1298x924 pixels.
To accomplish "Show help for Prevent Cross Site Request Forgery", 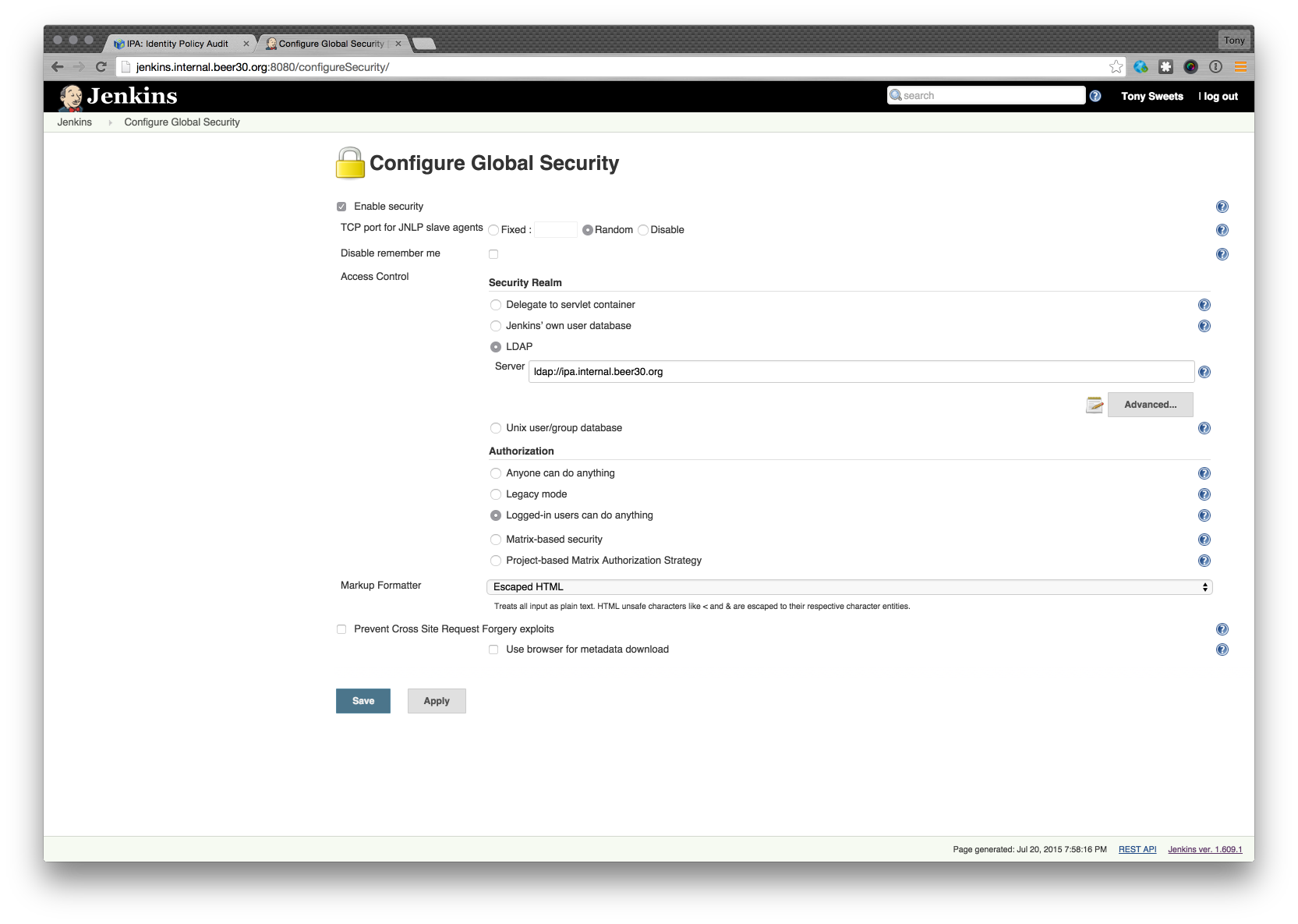I will pos(1222,629).
